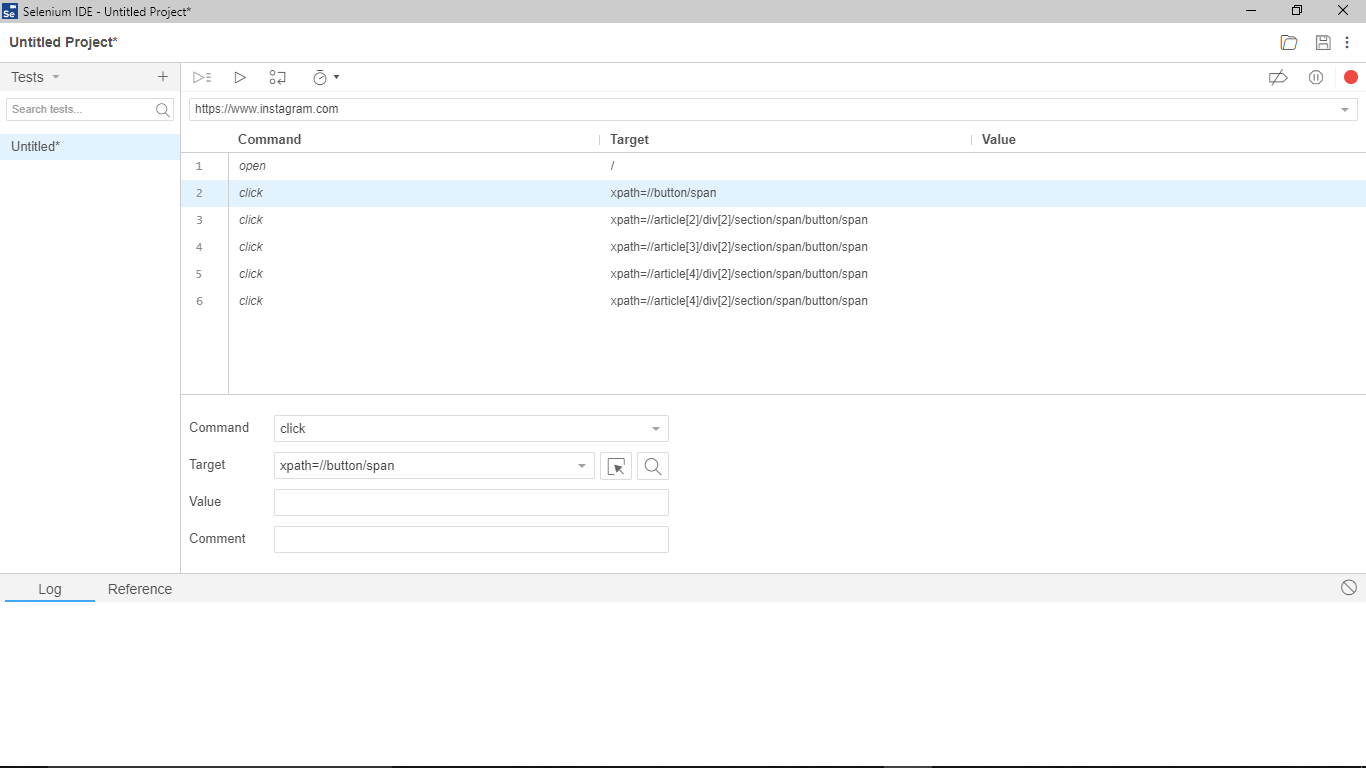Save the project
The width and height of the screenshot is (1366, 768).
(1322, 42)
